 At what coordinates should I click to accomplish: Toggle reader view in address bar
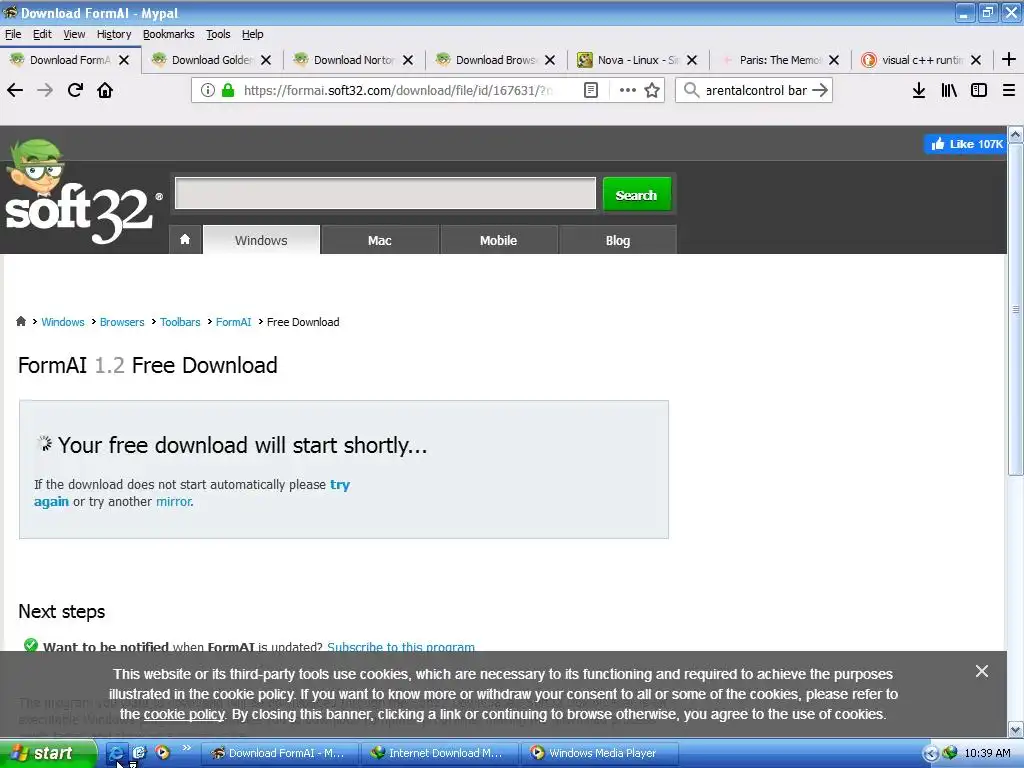tap(590, 90)
